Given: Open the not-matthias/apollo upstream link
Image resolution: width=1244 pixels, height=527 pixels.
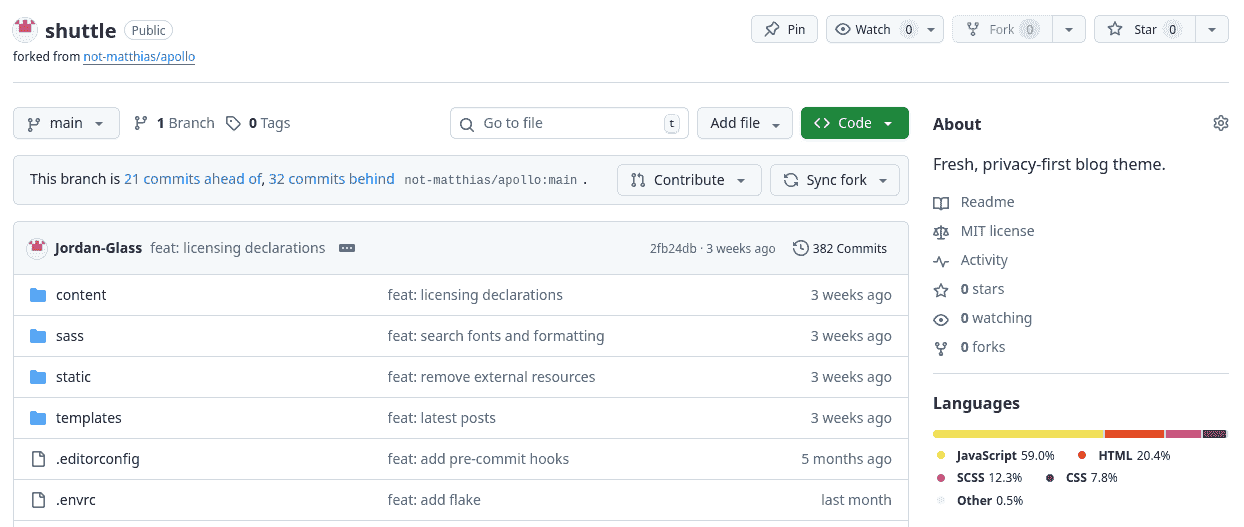Looking at the screenshot, I should coord(139,57).
